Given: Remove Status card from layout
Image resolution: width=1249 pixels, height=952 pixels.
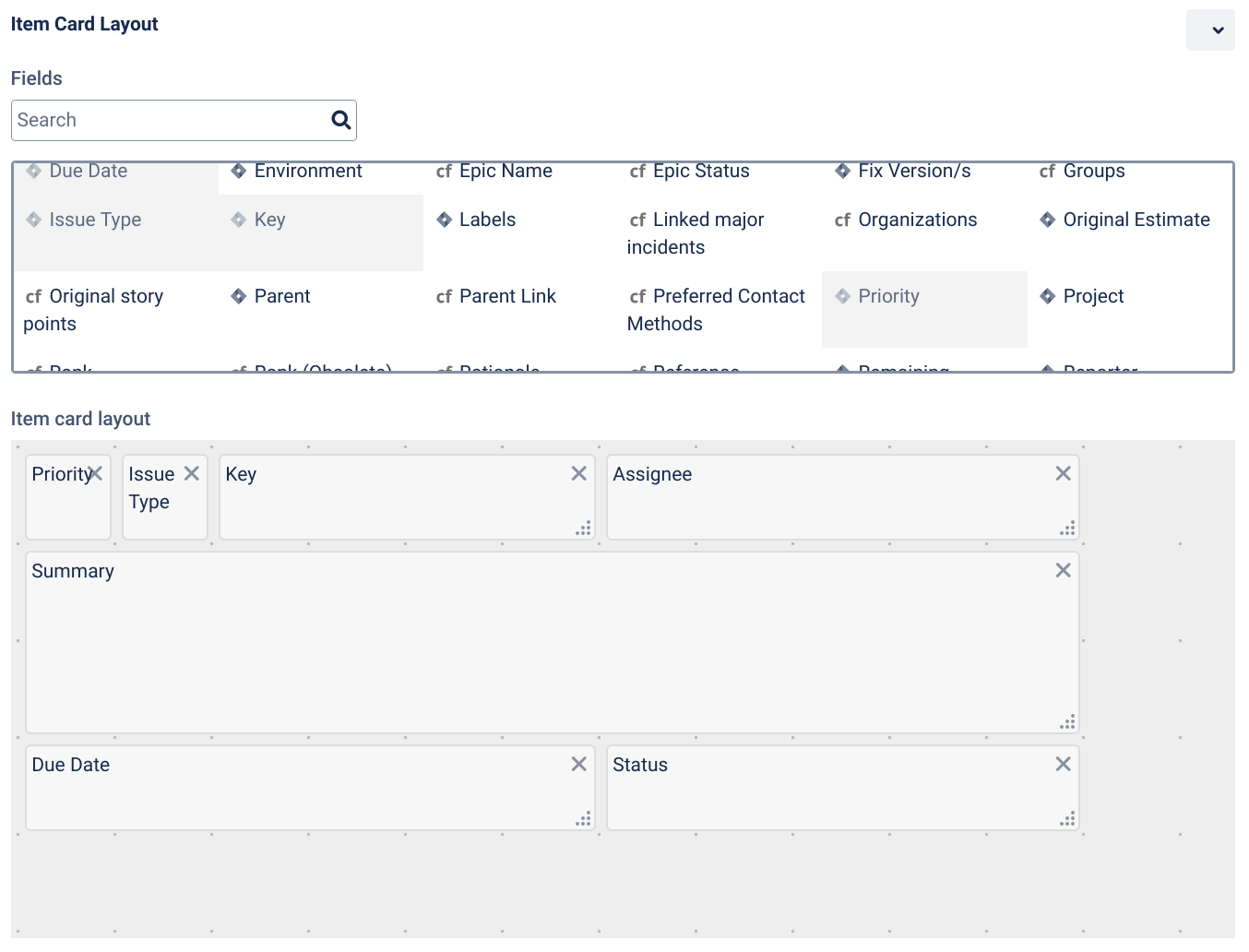Looking at the screenshot, I should pyautogui.click(x=1064, y=764).
